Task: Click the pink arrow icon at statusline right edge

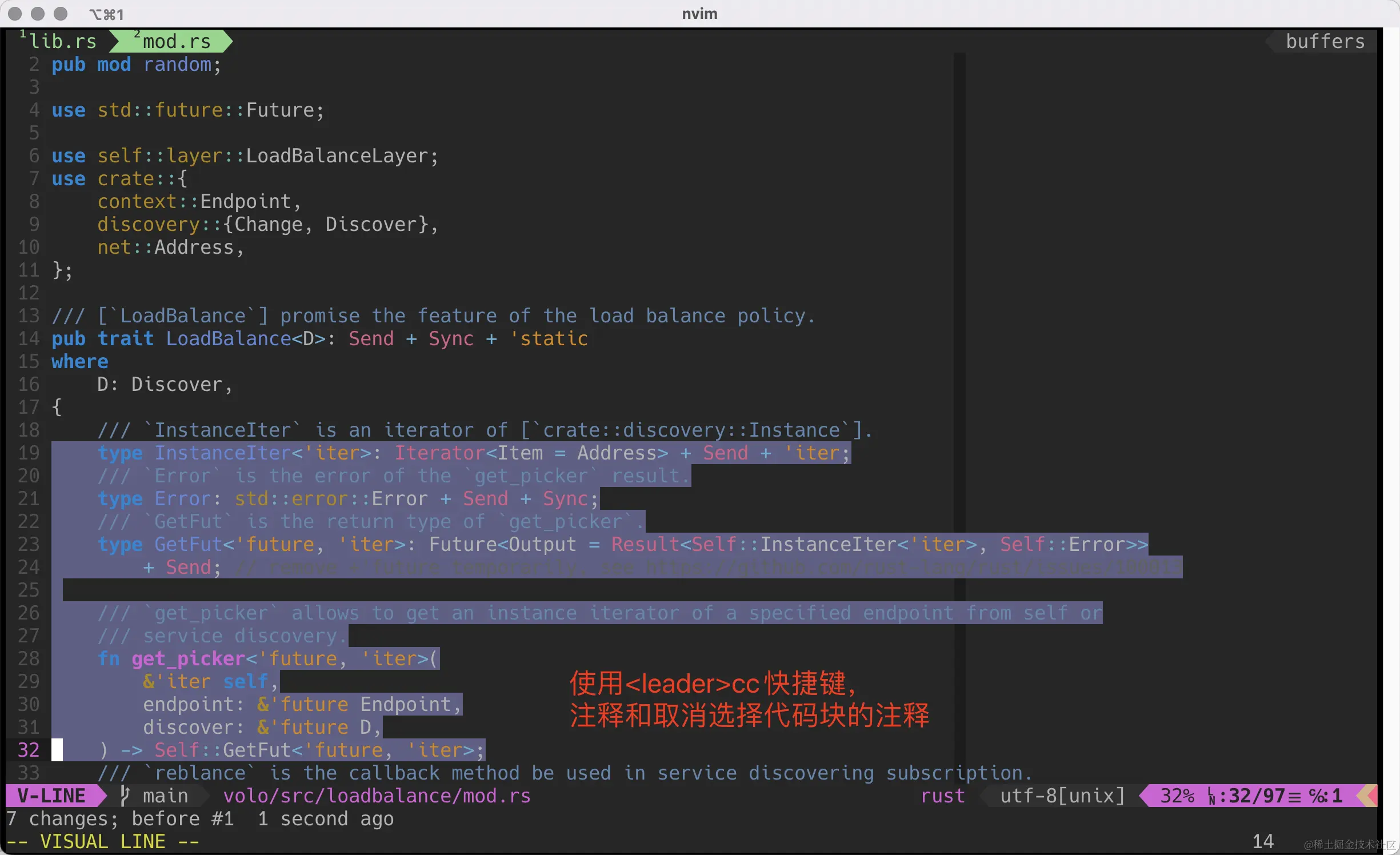Action: click(1371, 796)
